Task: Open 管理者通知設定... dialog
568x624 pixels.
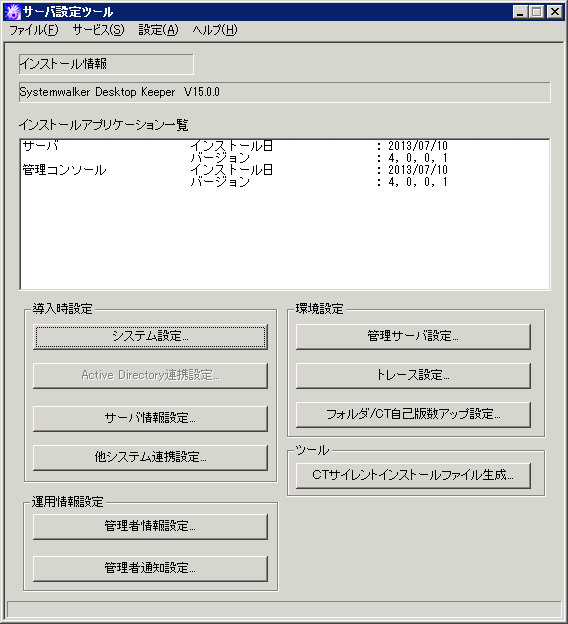Action: point(150,569)
